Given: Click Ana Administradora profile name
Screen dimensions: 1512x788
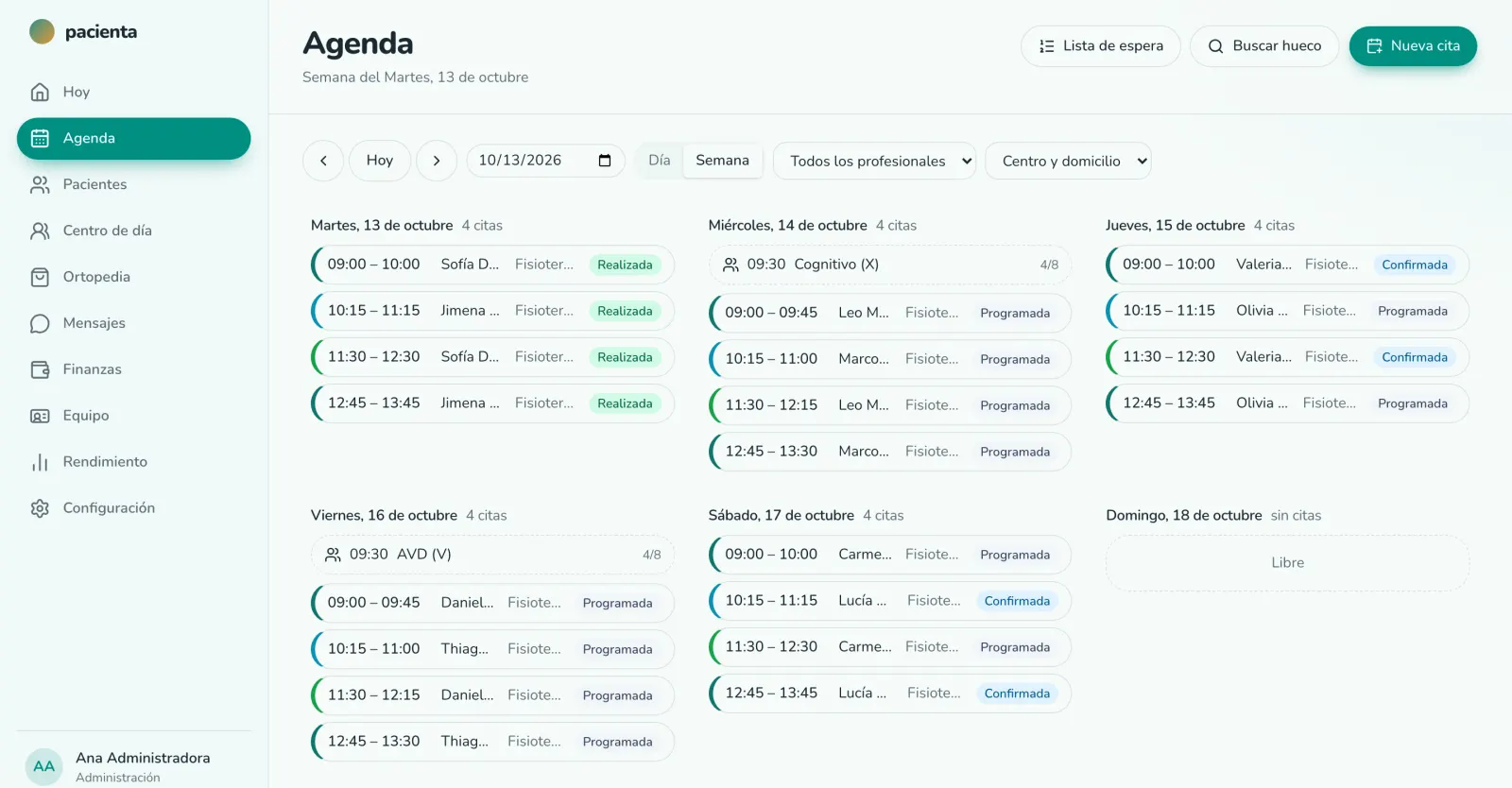Looking at the screenshot, I should tap(143, 758).
